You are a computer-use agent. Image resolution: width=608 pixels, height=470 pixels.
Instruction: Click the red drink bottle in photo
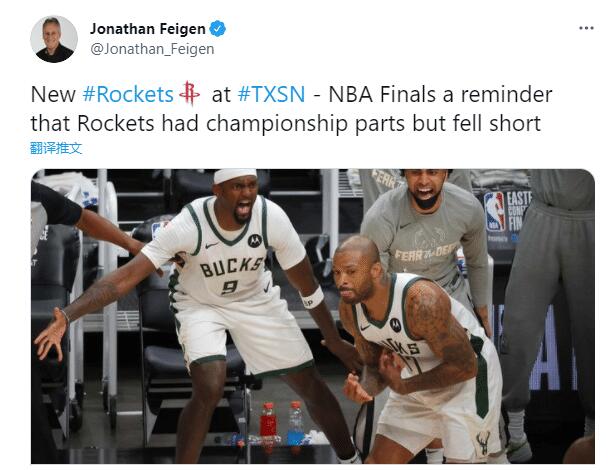point(268,421)
